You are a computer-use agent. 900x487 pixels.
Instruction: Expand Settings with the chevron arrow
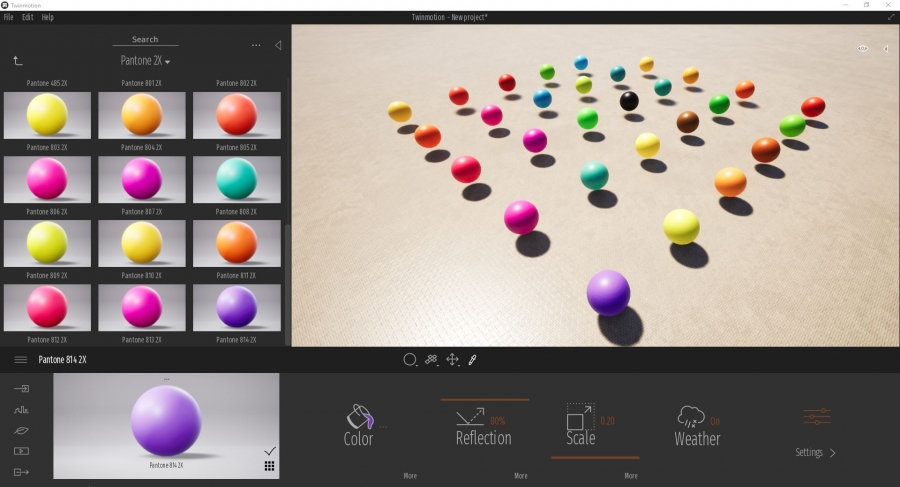point(833,453)
